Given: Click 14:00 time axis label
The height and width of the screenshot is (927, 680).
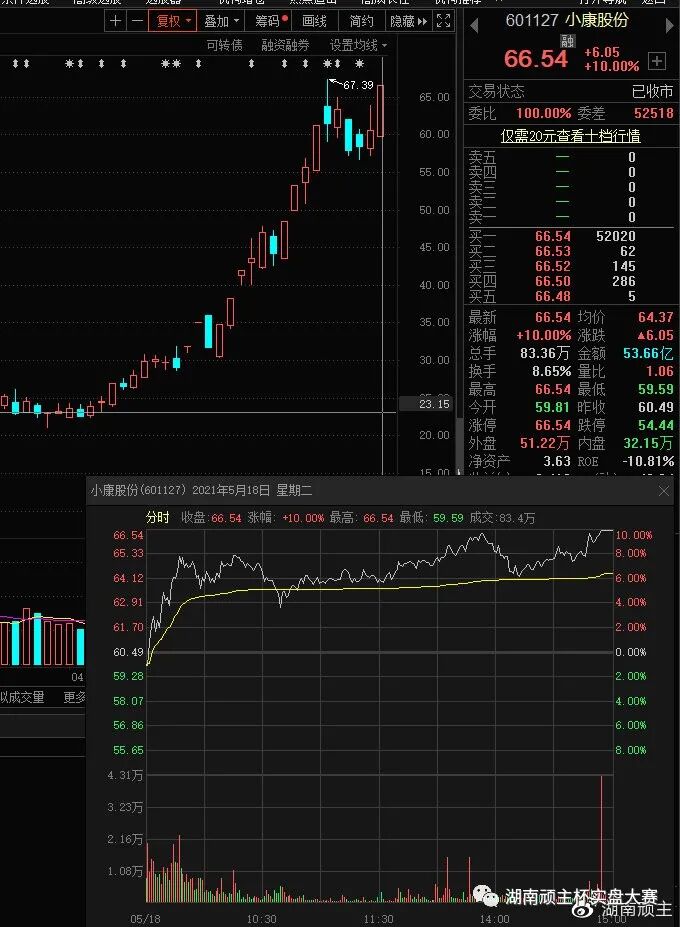Looking at the screenshot, I should click(x=494, y=919).
